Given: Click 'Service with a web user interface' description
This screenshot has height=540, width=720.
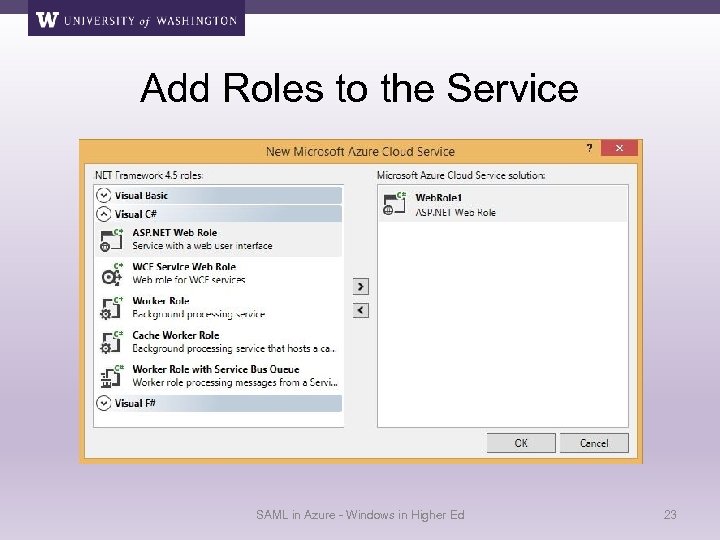Looking at the screenshot, I should (x=202, y=246).
